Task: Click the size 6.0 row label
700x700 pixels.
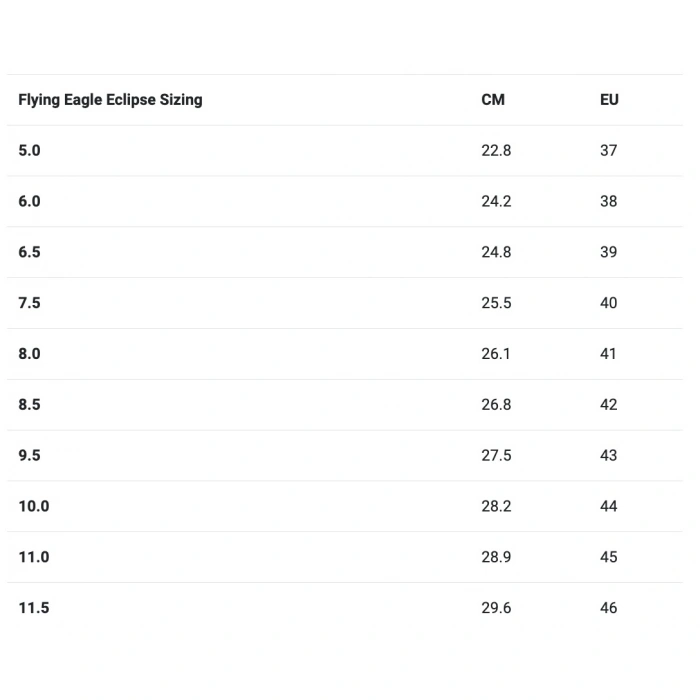Action: 29,201
